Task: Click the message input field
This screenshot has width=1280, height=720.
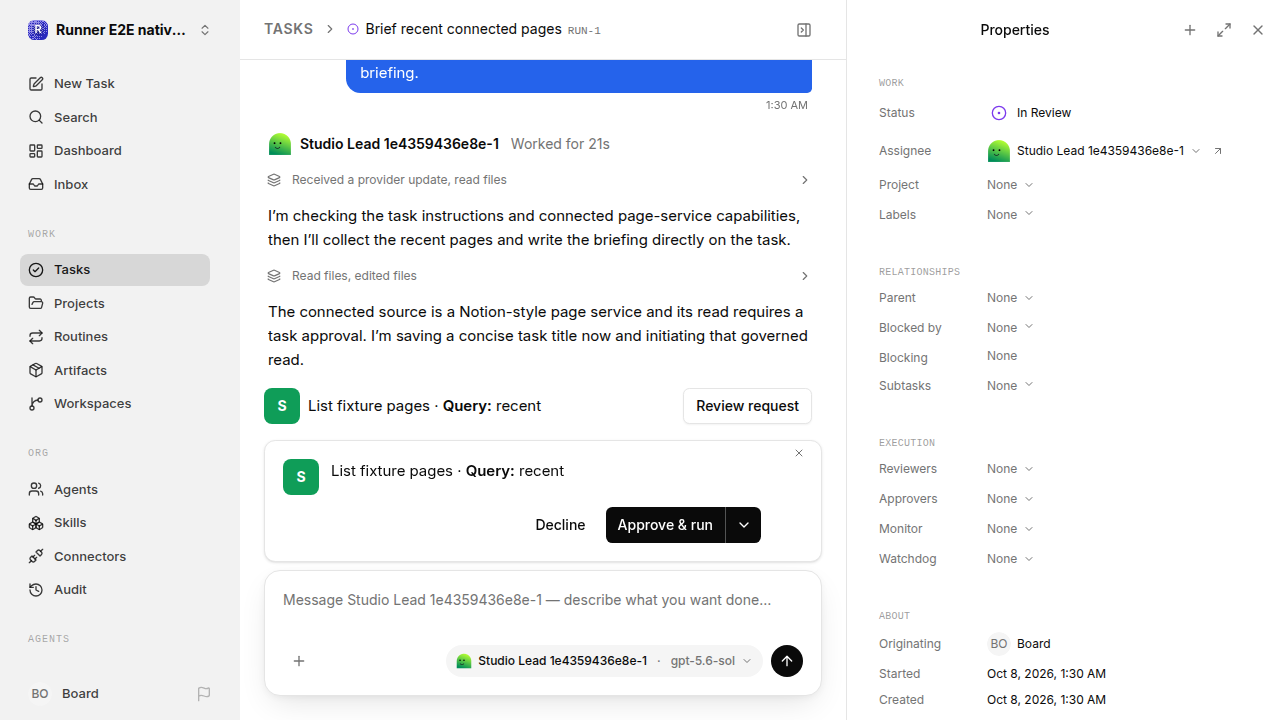Action: [x=543, y=601]
